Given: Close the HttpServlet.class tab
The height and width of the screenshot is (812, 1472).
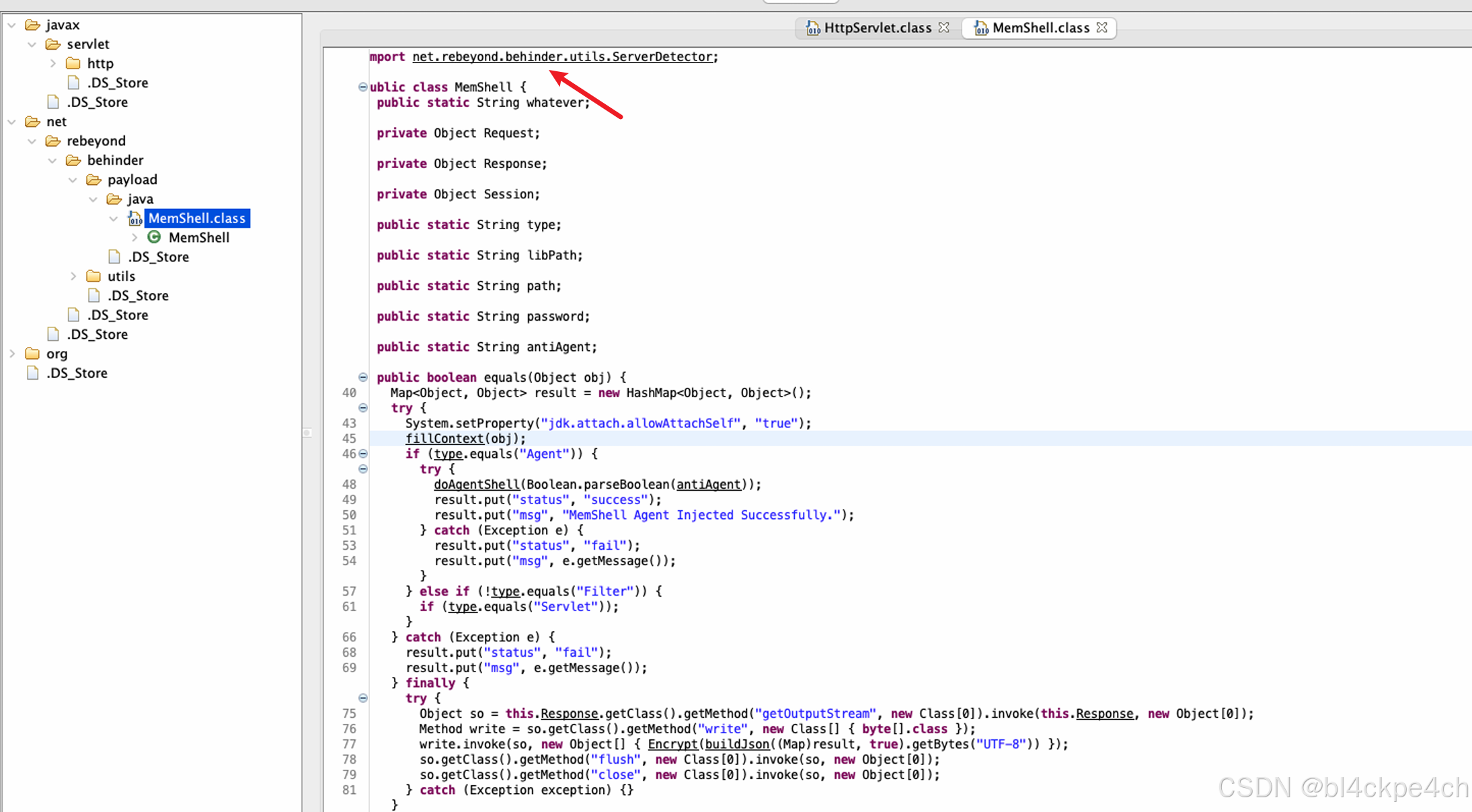Looking at the screenshot, I should click(944, 28).
